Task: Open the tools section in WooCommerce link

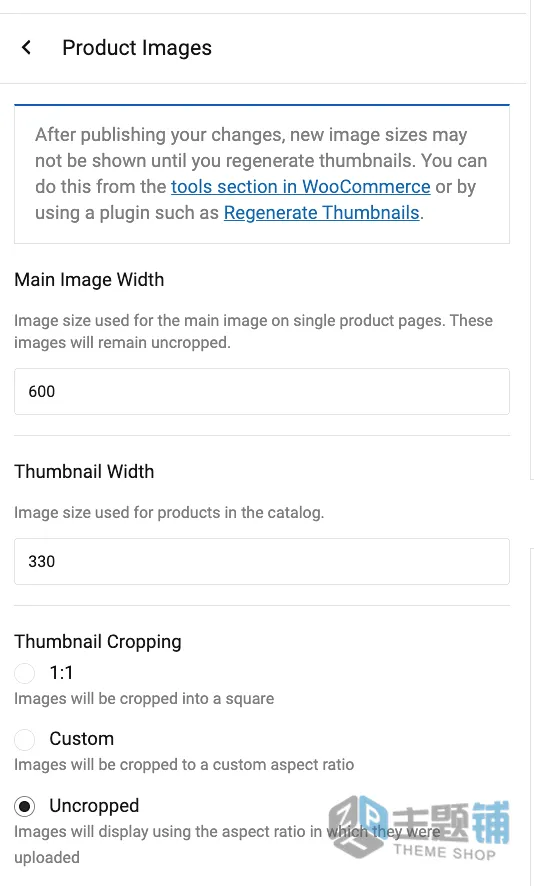Action: coord(301,186)
